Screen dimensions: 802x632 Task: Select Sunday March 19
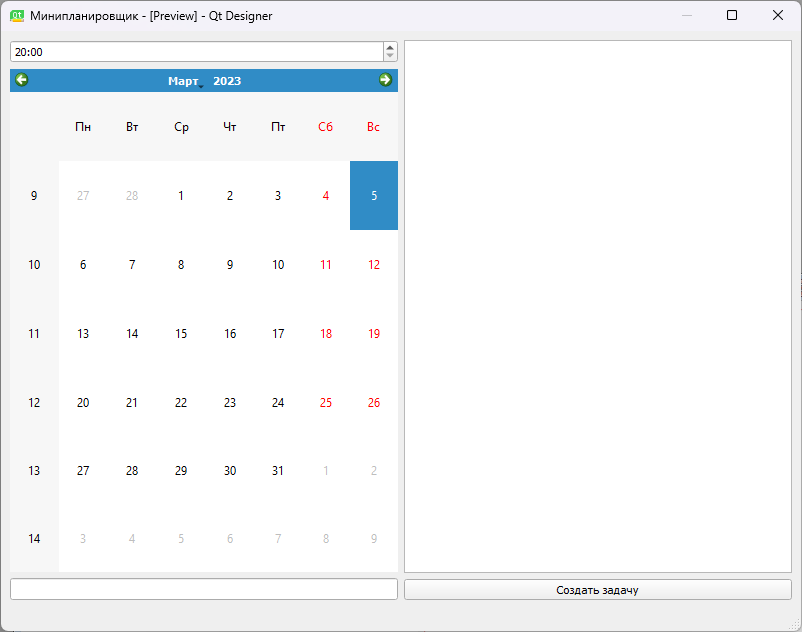pyautogui.click(x=374, y=334)
